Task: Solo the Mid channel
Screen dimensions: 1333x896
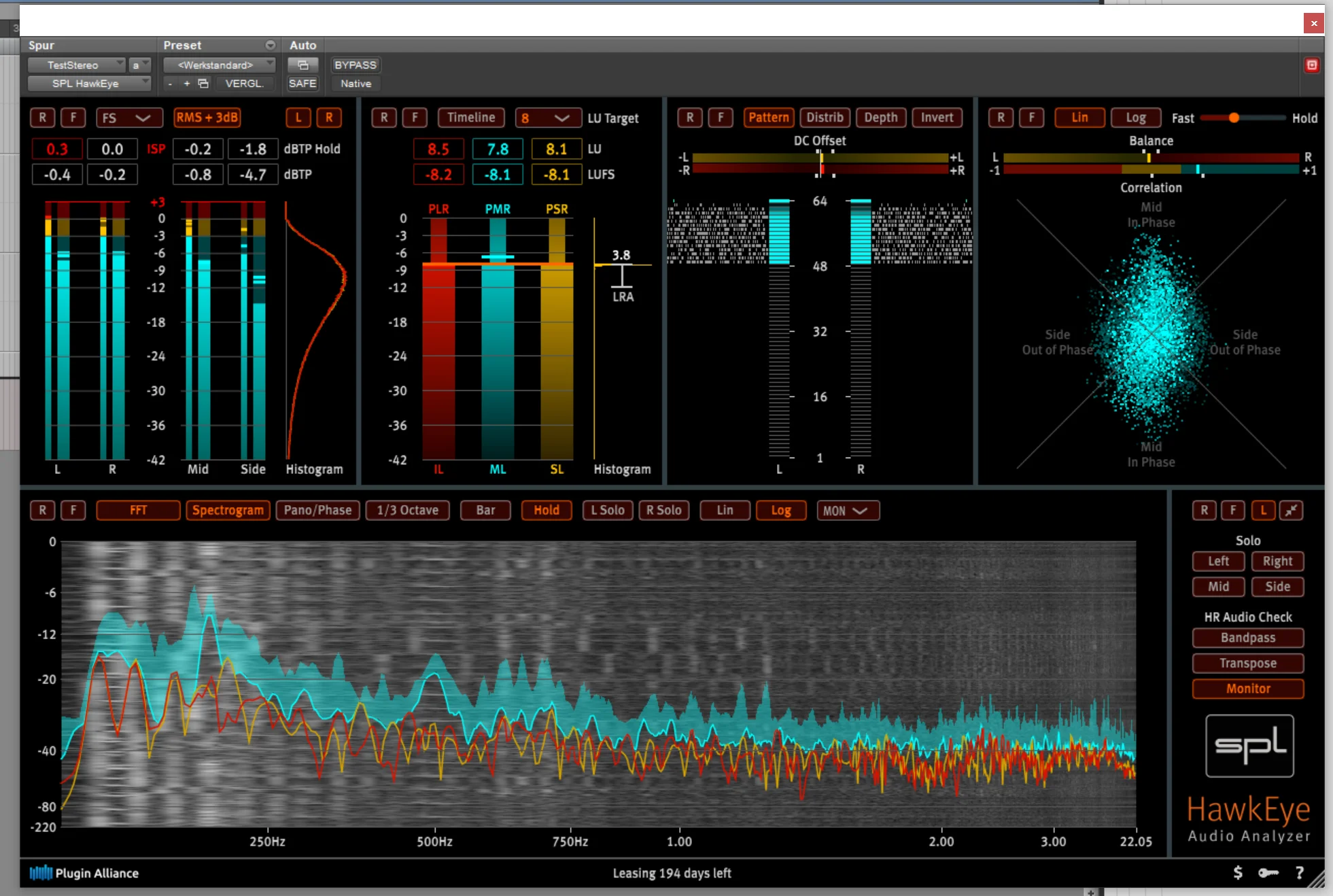Action: 1218,587
